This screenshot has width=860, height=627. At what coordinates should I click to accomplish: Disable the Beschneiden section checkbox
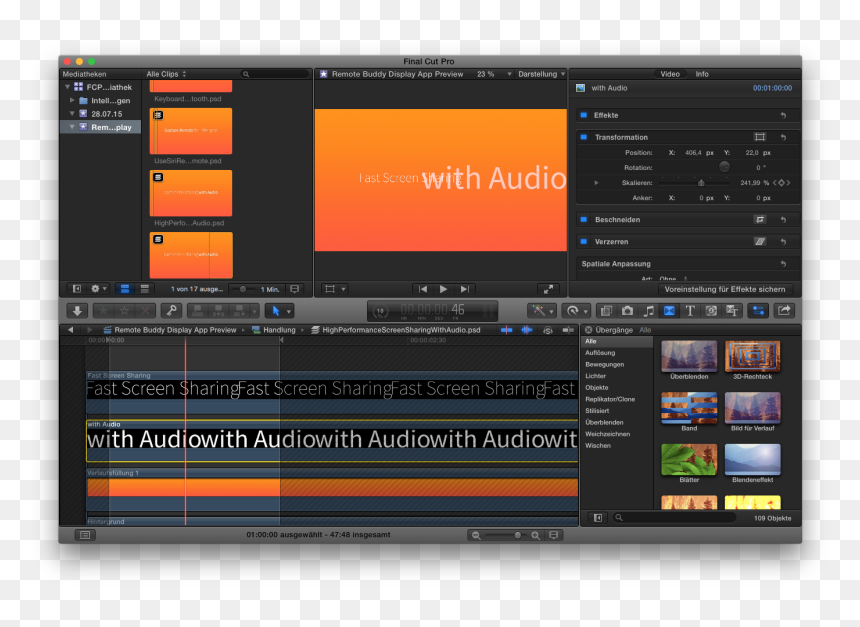click(584, 219)
